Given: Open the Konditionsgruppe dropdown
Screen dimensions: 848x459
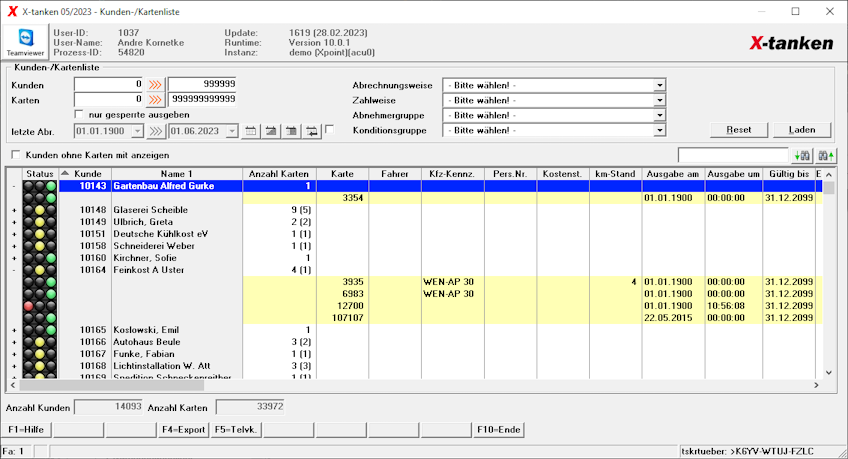Looking at the screenshot, I should [659, 130].
